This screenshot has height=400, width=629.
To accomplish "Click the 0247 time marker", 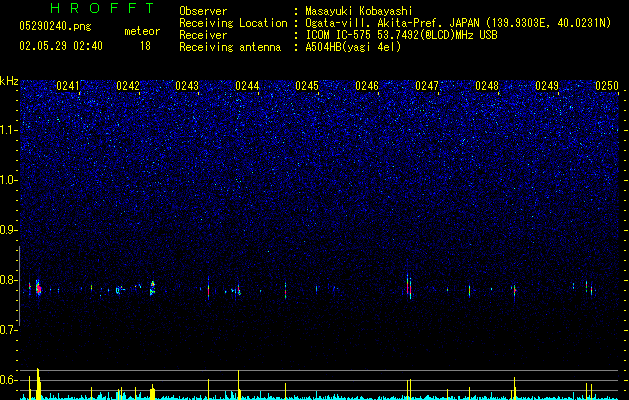I will [427, 86].
